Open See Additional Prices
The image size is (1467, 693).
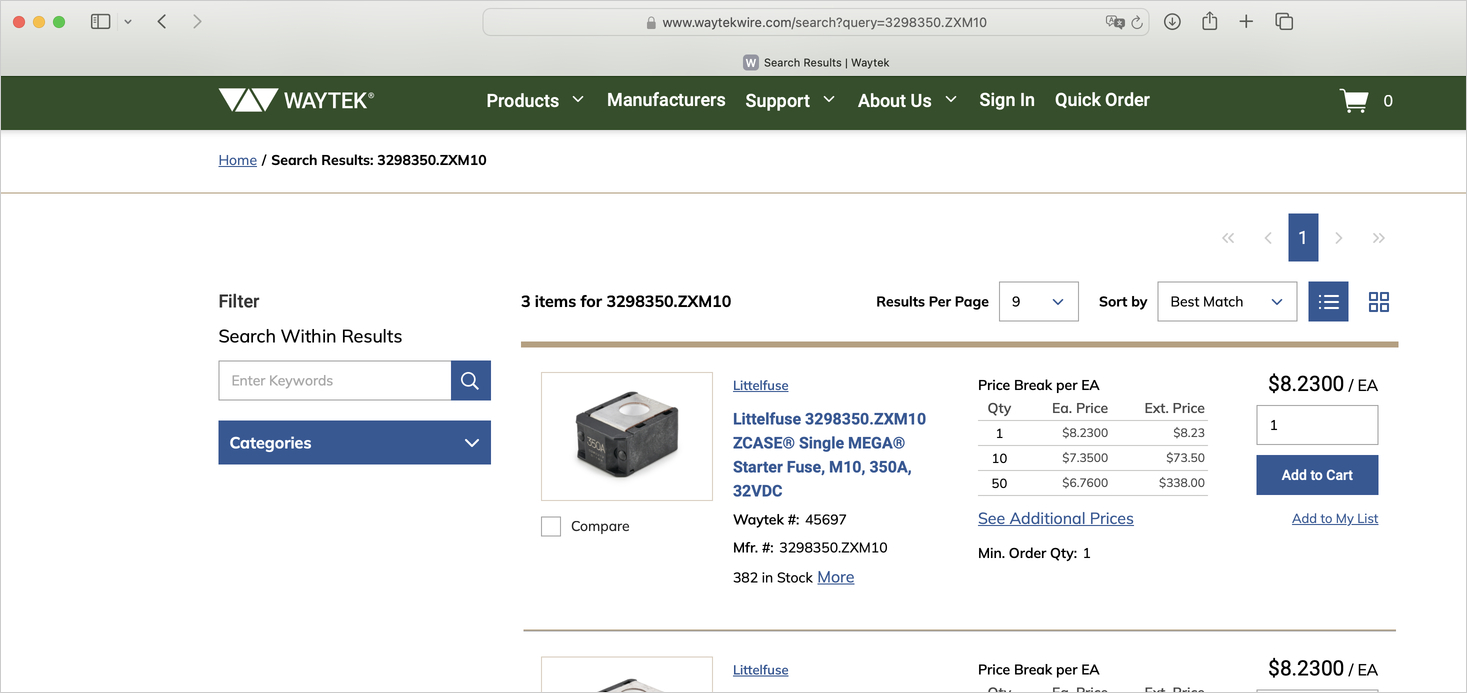[1055, 518]
